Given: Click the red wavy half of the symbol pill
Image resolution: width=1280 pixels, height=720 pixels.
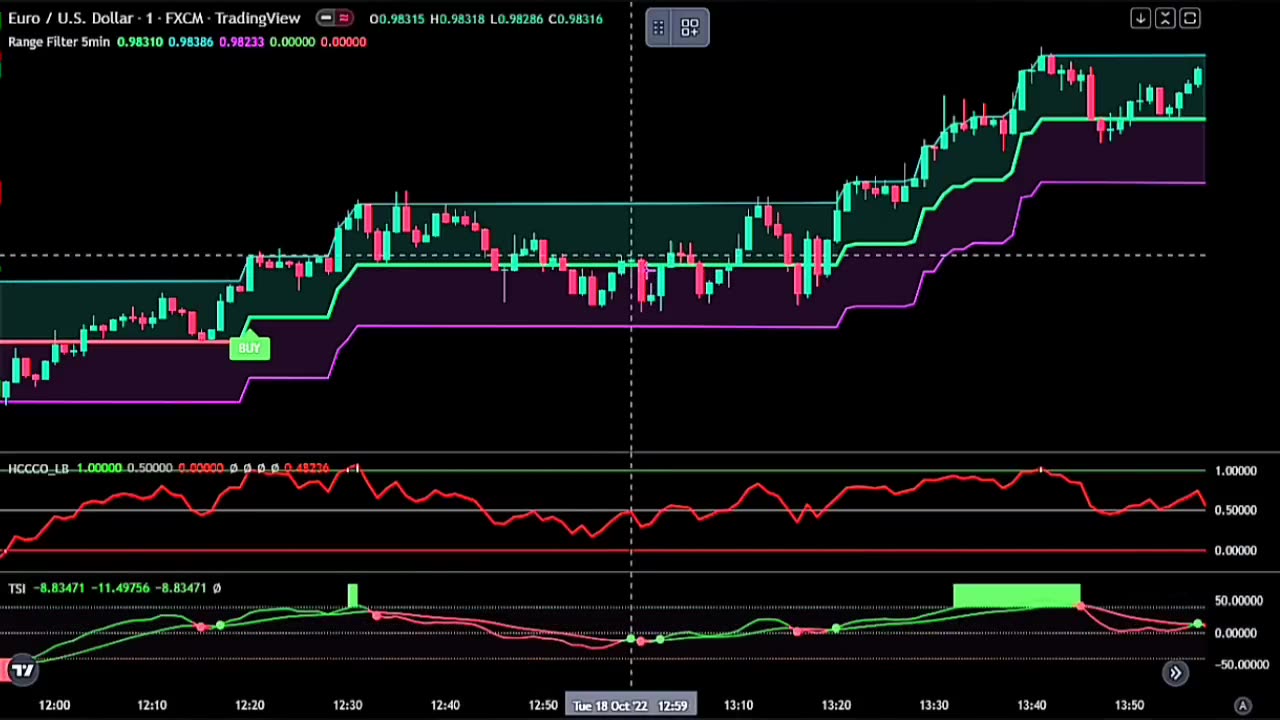Looking at the screenshot, I should coord(344,18).
